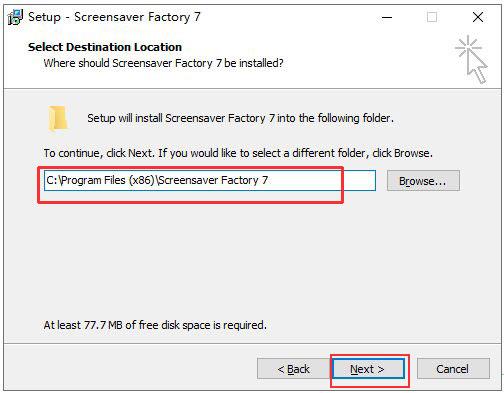
Task: Click the yellow folder icon
Action: [58, 118]
